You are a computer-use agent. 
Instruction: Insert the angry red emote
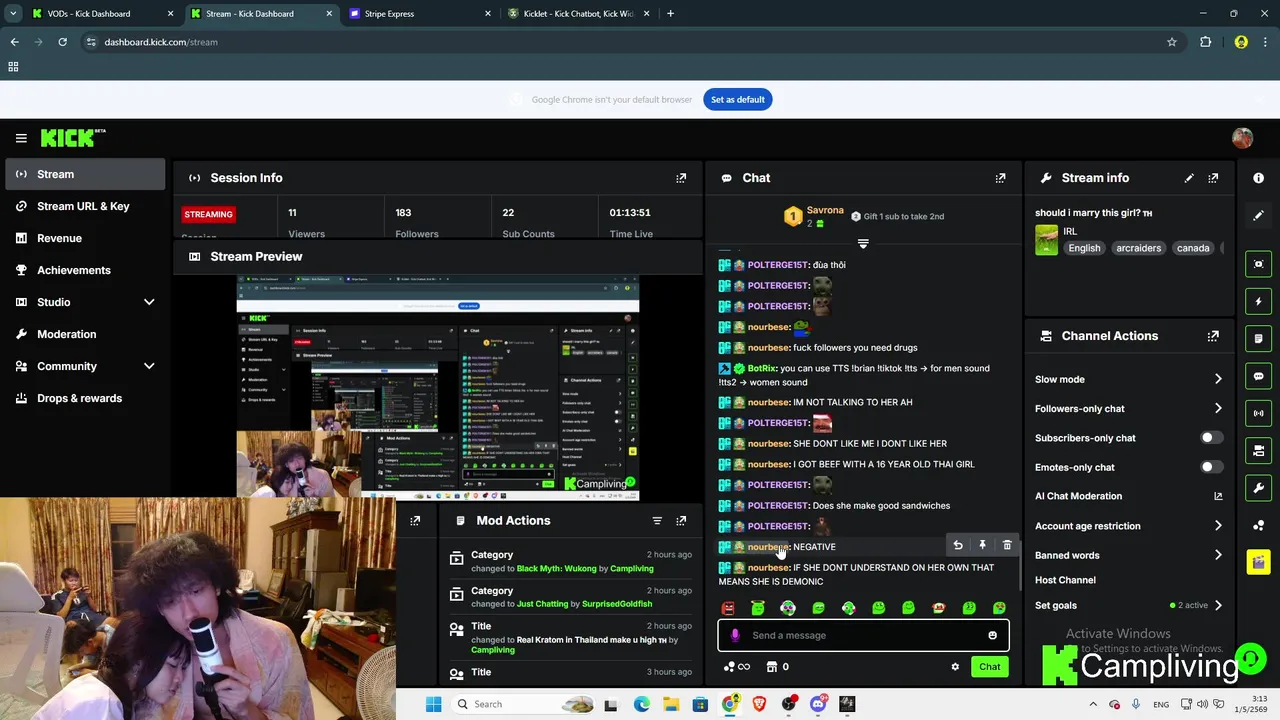pos(728,608)
